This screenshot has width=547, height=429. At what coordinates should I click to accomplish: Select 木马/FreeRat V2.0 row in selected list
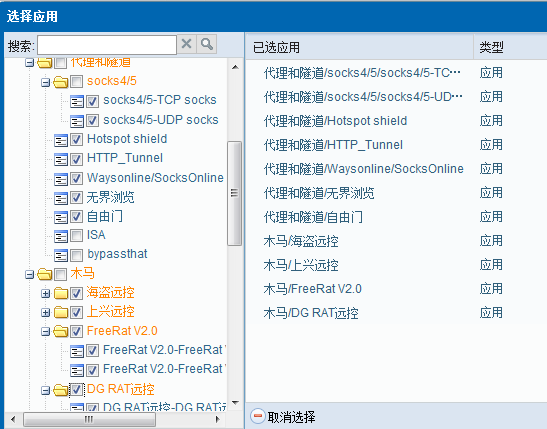[396, 289]
